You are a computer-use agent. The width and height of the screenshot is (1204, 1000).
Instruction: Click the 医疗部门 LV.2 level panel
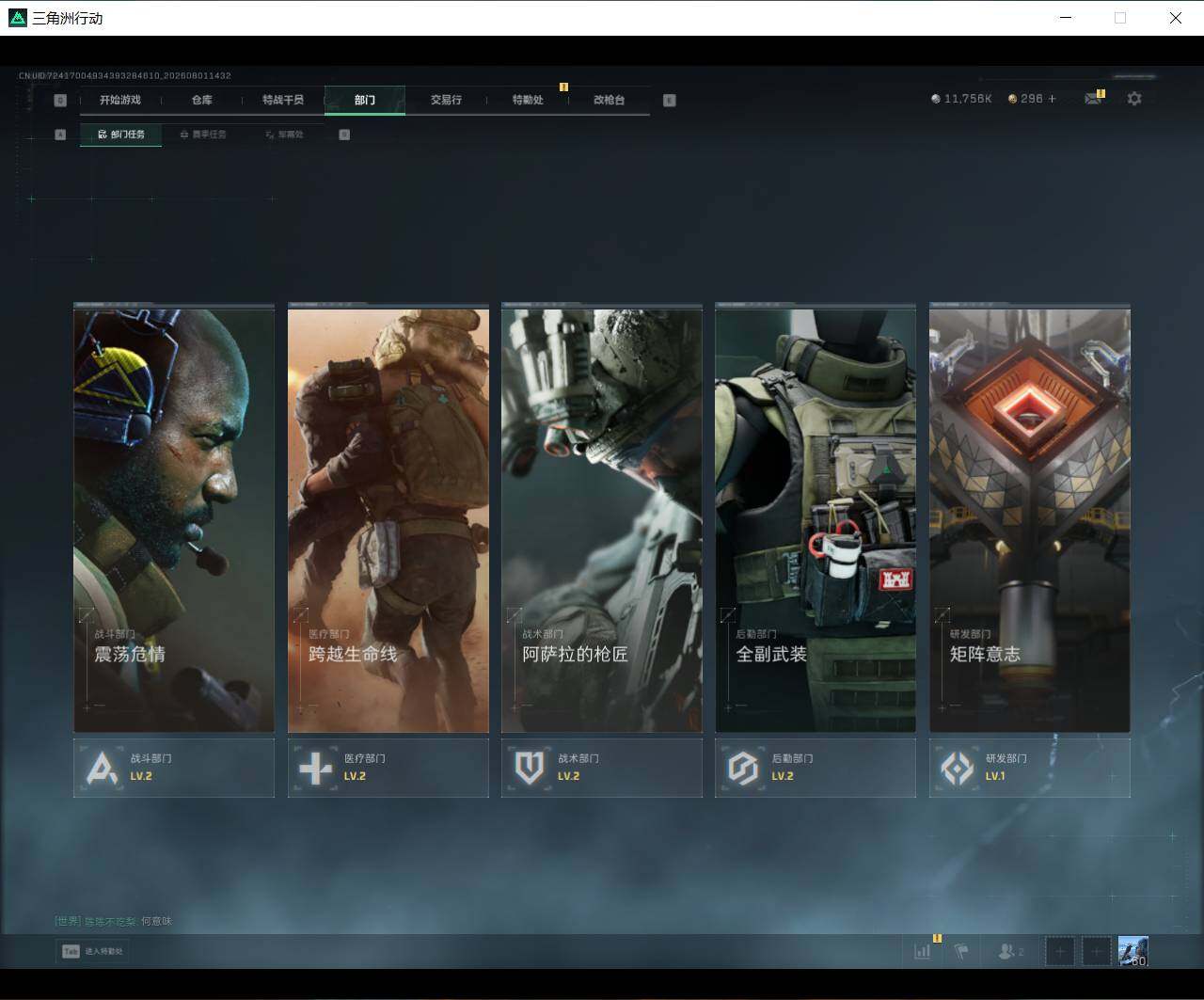click(x=388, y=768)
